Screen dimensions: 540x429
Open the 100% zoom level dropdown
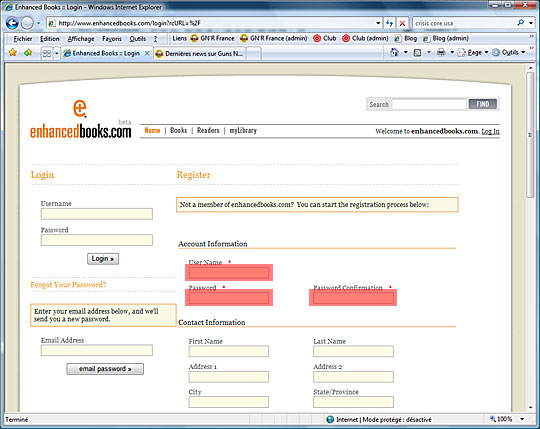pyautogui.click(x=522, y=419)
